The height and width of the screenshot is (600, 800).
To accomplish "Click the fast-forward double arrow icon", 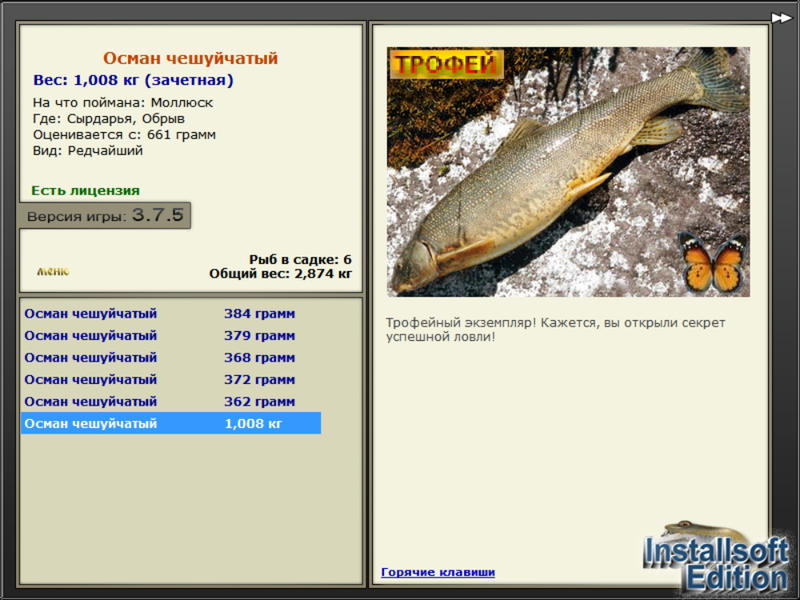I will pyautogui.click(x=781, y=18).
